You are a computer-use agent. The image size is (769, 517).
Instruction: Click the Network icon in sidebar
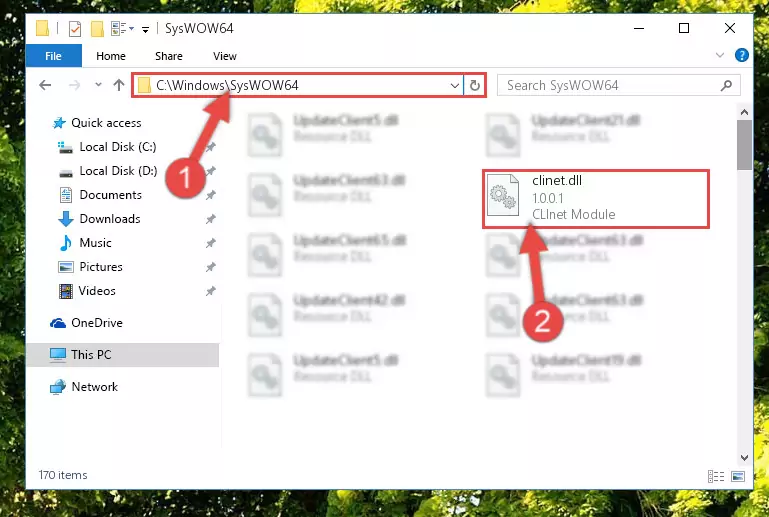tap(58, 387)
